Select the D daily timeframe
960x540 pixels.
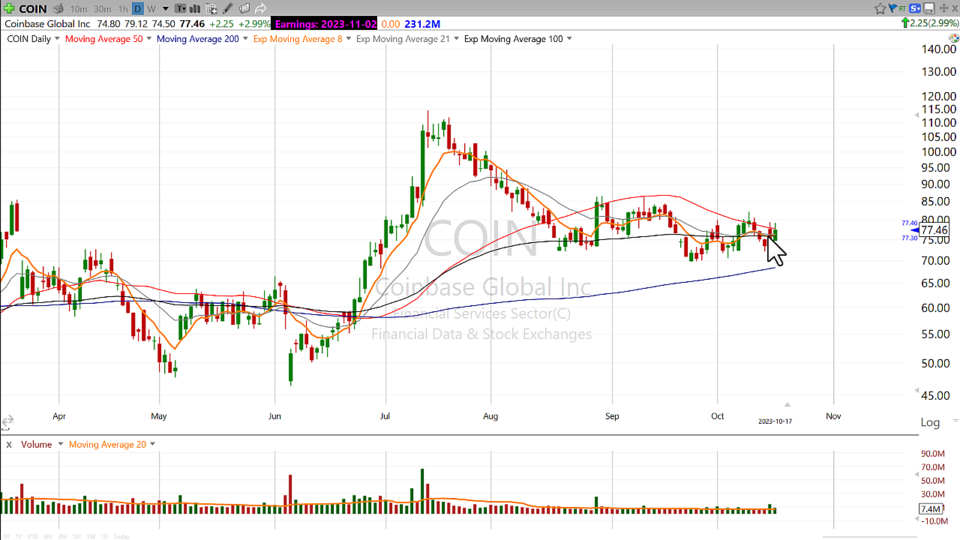coord(138,9)
